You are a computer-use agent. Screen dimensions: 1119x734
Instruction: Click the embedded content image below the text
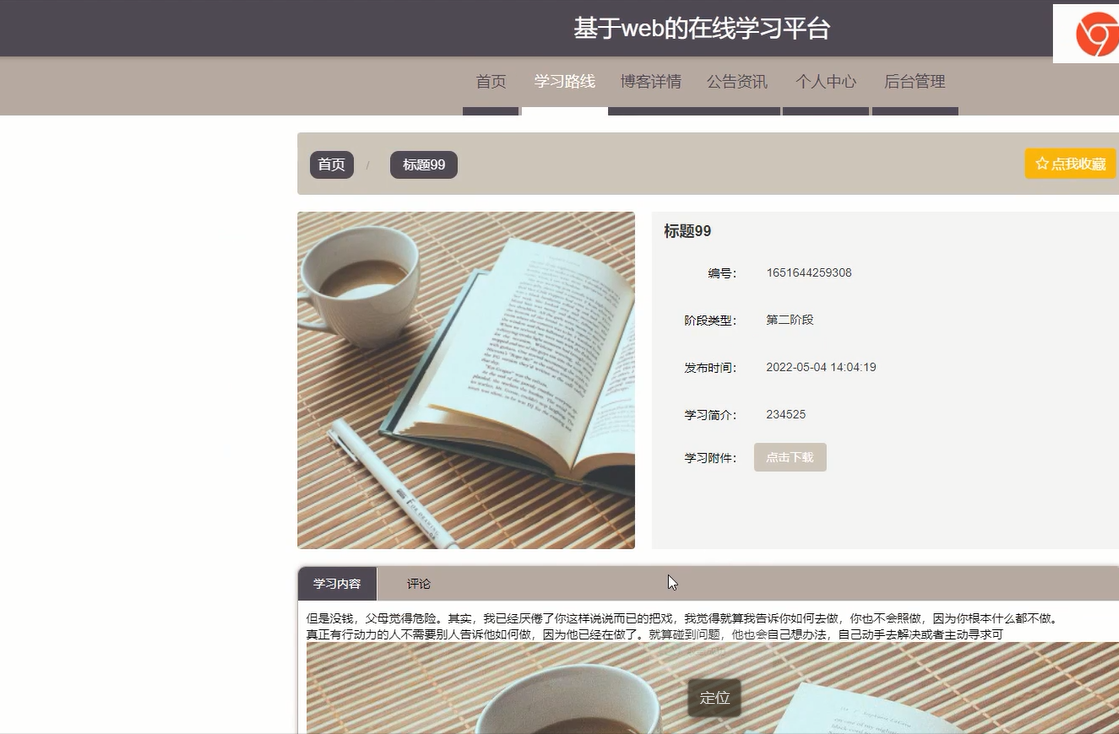pyautogui.click(x=712, y=688)
